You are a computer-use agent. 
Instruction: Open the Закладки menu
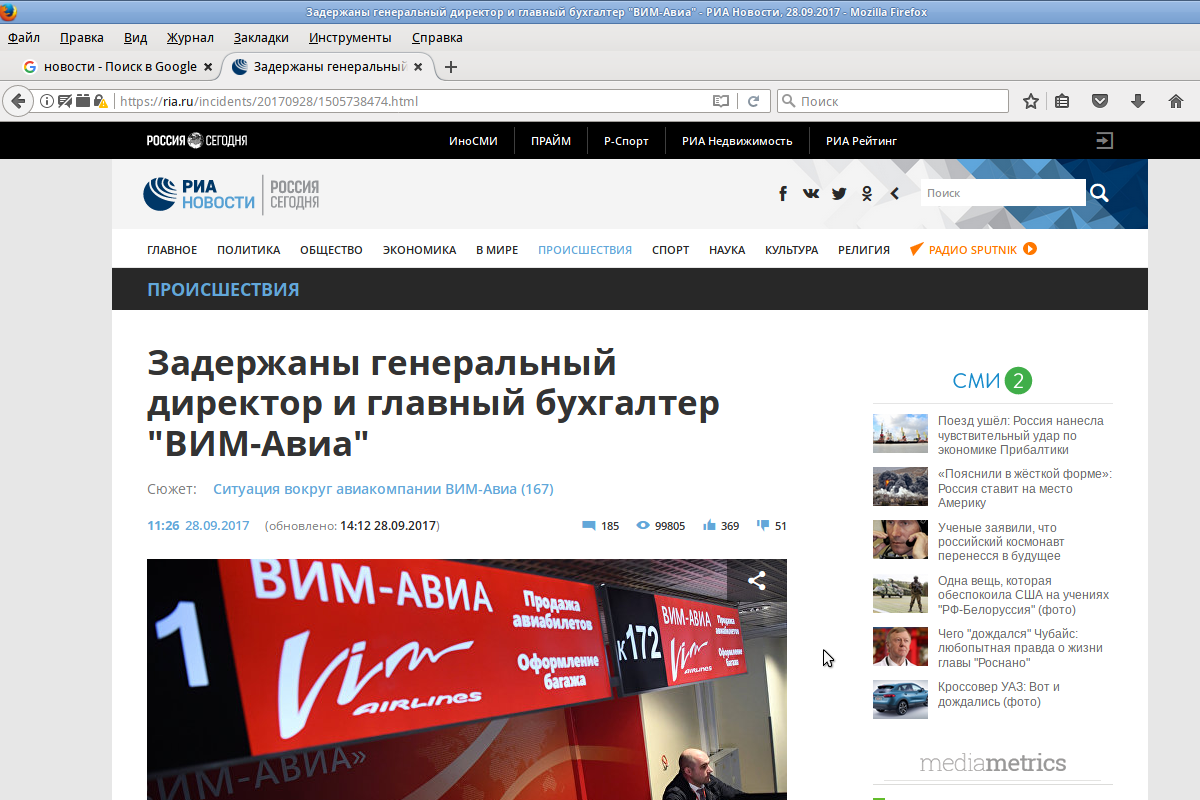pos(261,38)
